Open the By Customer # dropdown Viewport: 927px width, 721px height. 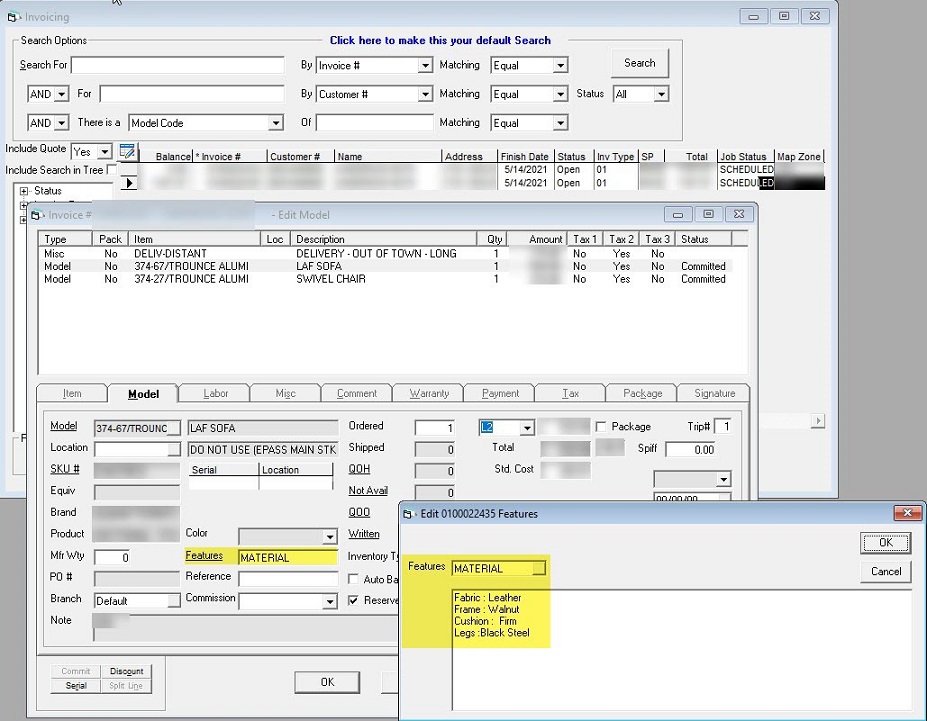pyautogui.click(x=425, y=95)
